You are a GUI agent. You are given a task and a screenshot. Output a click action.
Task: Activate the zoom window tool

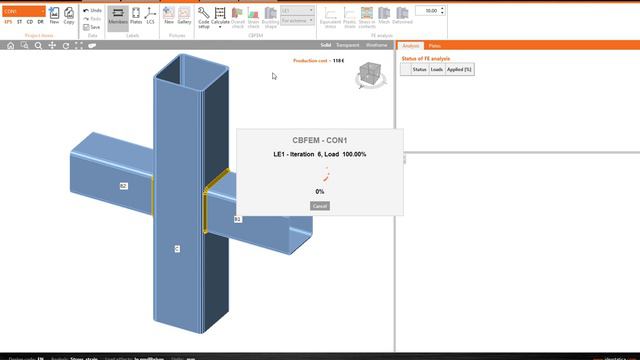[24, 45]
